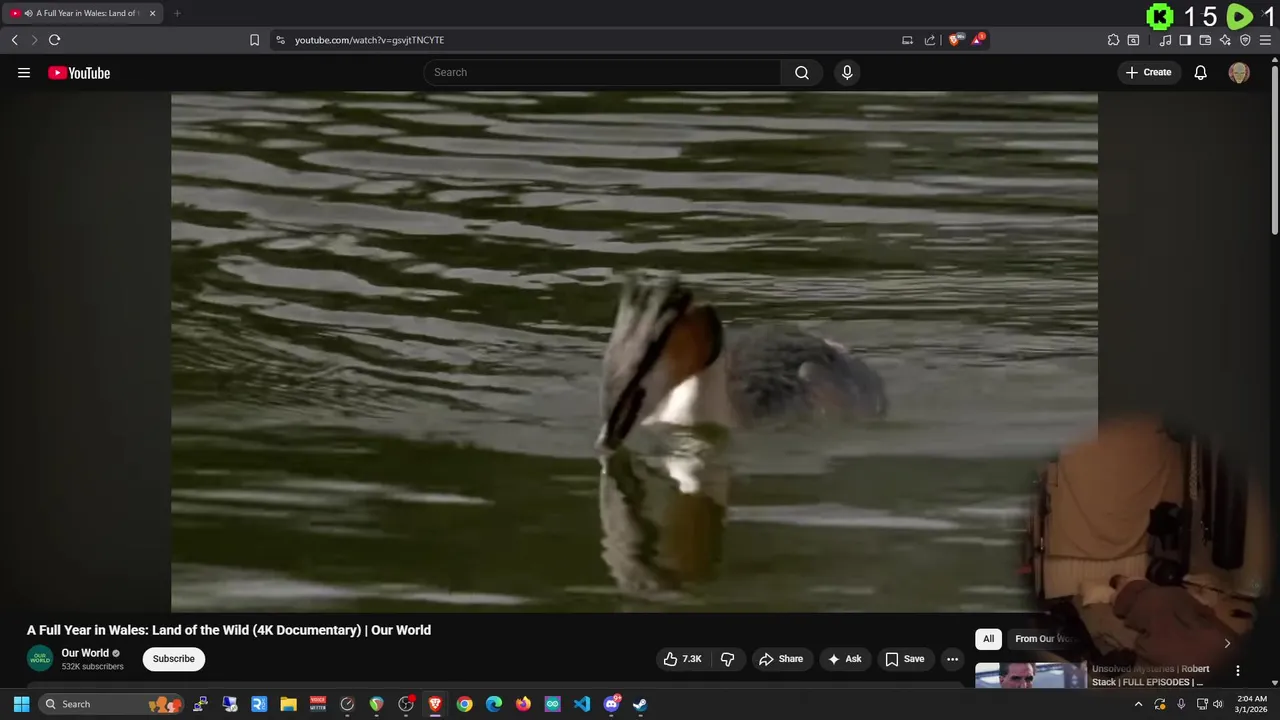This screenshot has width=1280, height=720.
Task: Open Steam from taskbar
Action: pos(640,704)
